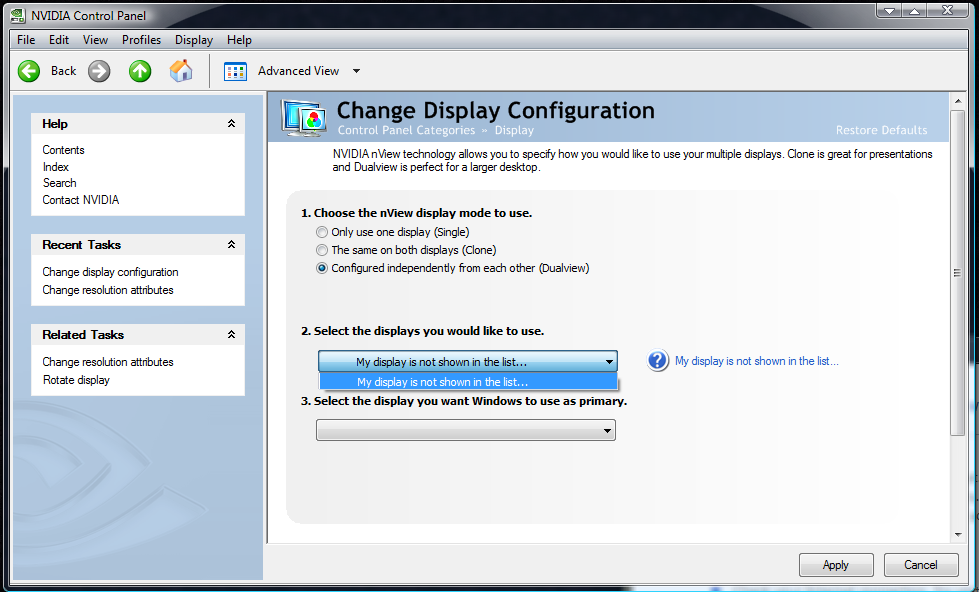
Task: Select The same on both displays (Clone)
Action: [x=322, y=250]
